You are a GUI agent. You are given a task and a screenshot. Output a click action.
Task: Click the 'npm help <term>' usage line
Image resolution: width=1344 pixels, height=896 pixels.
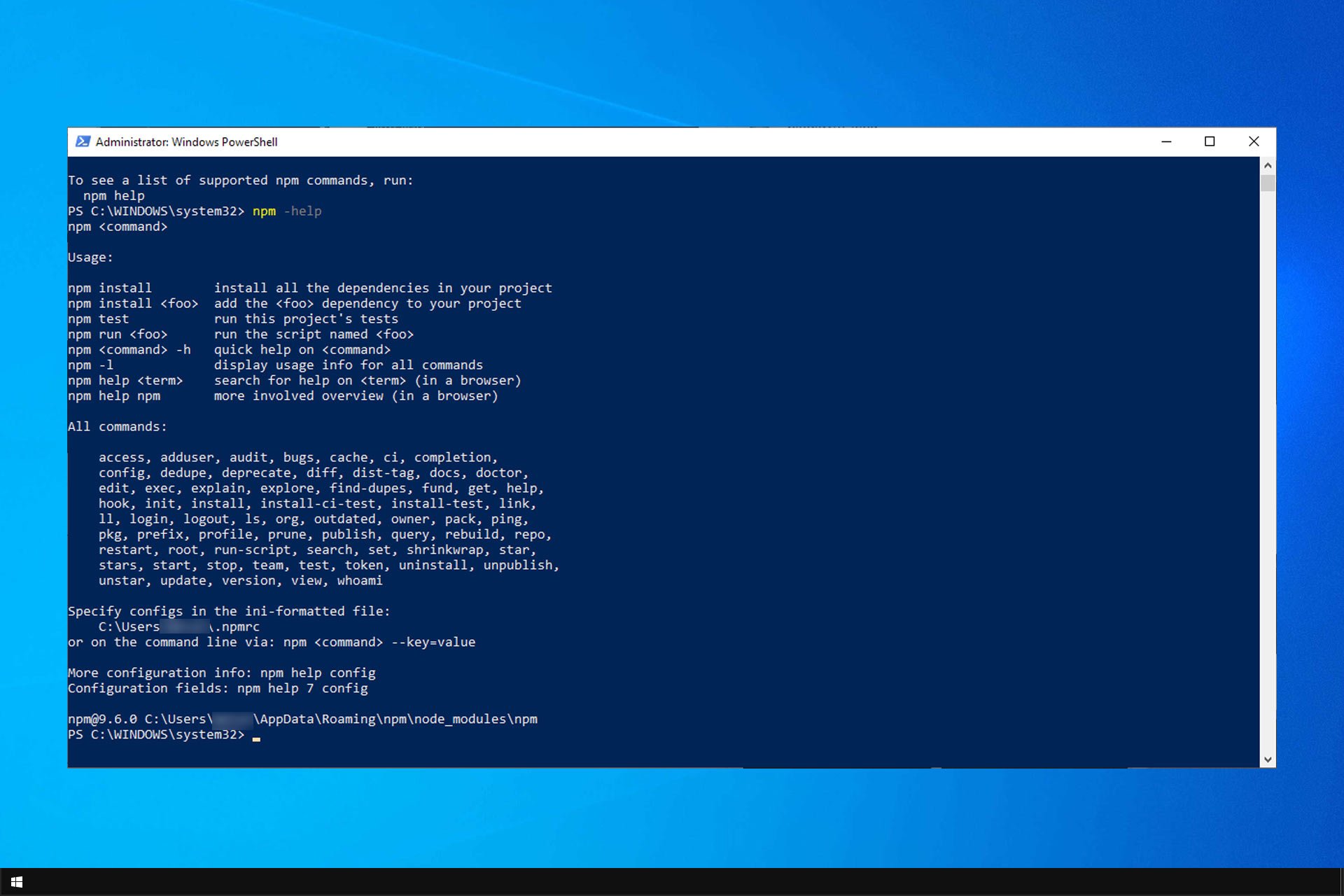[295, 381]
